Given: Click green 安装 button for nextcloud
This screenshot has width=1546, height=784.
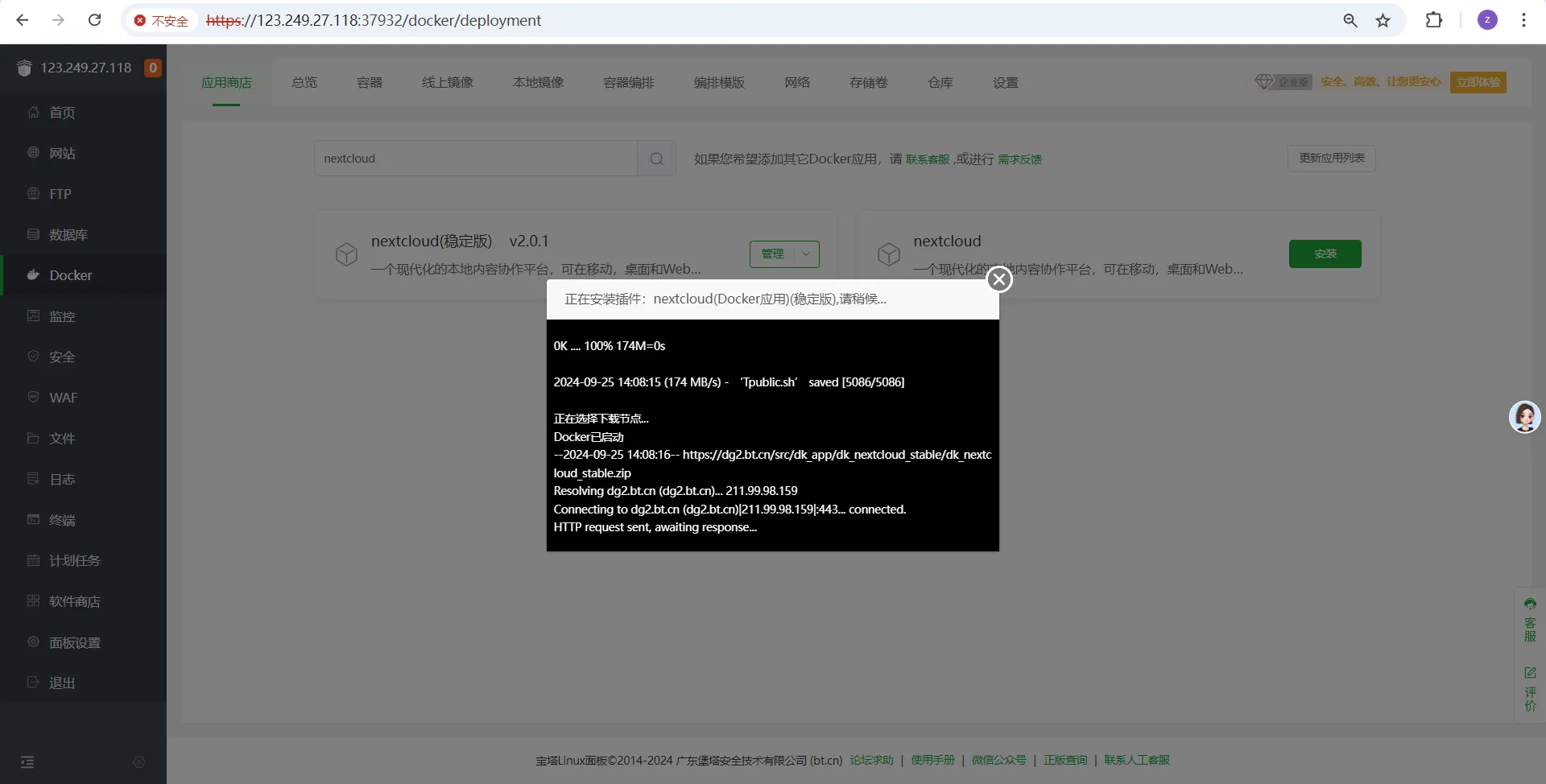Looking at the screenshot, I should coord(1325,254).
